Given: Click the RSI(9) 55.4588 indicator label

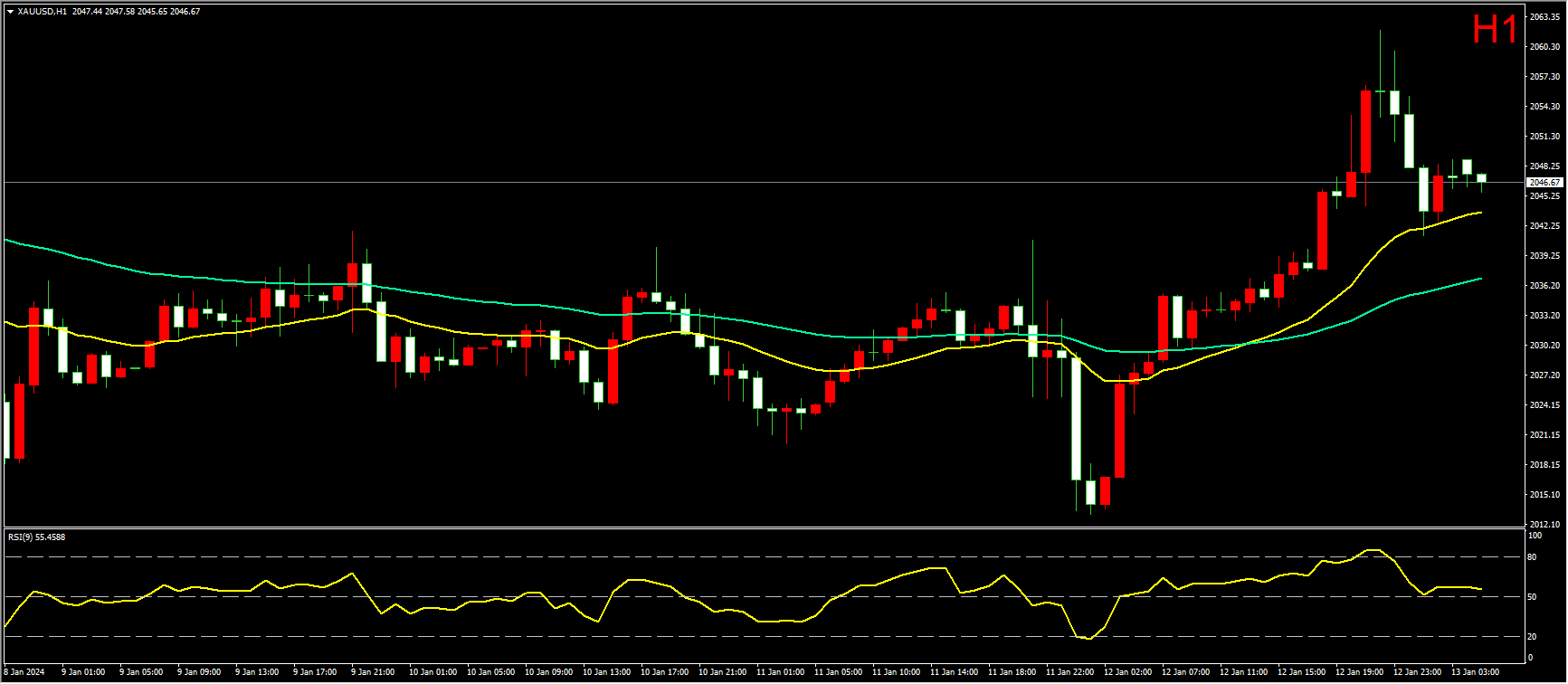Looking at the screenshot, I should point(36,537).
